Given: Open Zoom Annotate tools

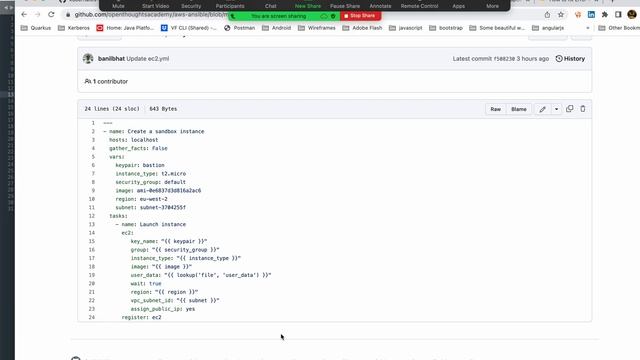Looking at the screenshot, I should point(380,5).
